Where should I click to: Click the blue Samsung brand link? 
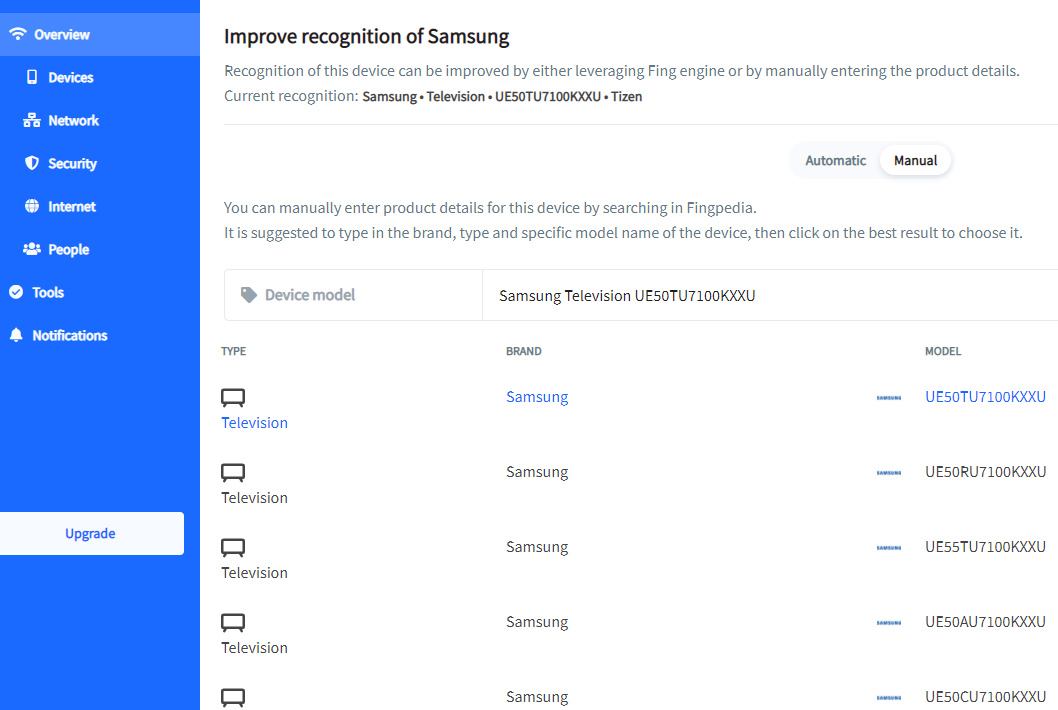pos(537,397)
